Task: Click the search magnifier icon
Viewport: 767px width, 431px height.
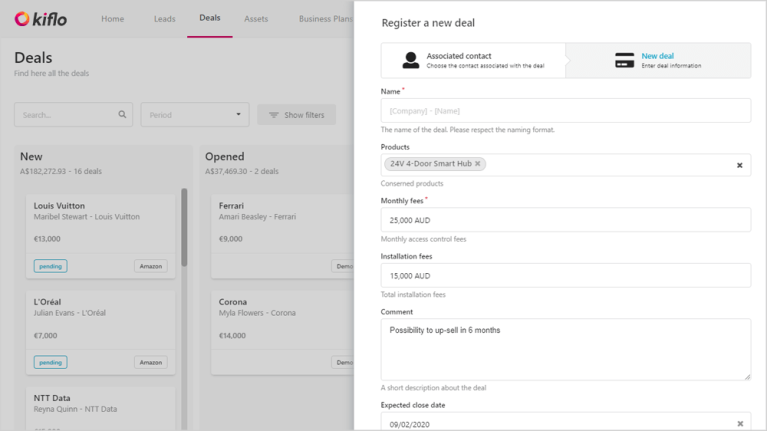Action: [x=123, y=115]
